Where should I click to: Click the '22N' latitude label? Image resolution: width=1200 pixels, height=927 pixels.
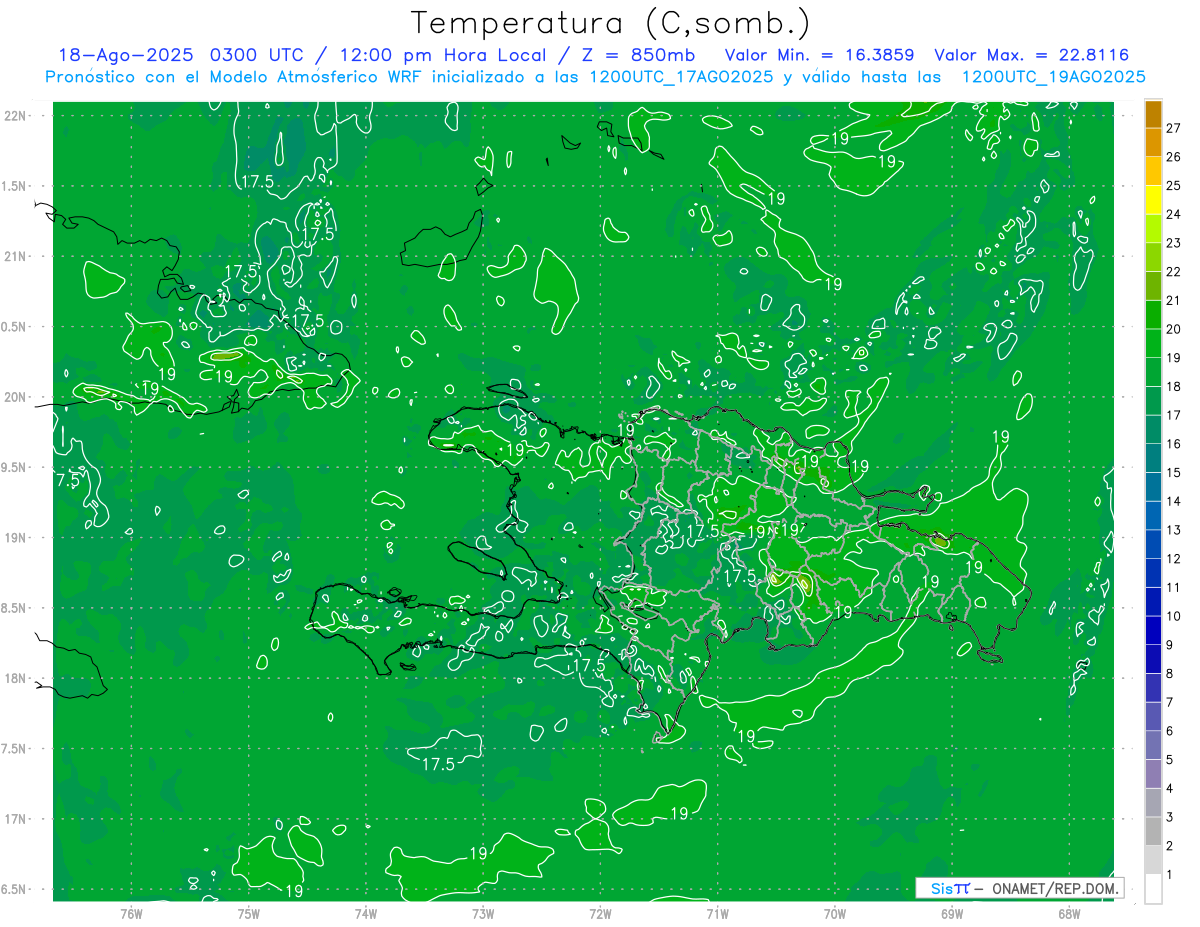pos(17,115)
